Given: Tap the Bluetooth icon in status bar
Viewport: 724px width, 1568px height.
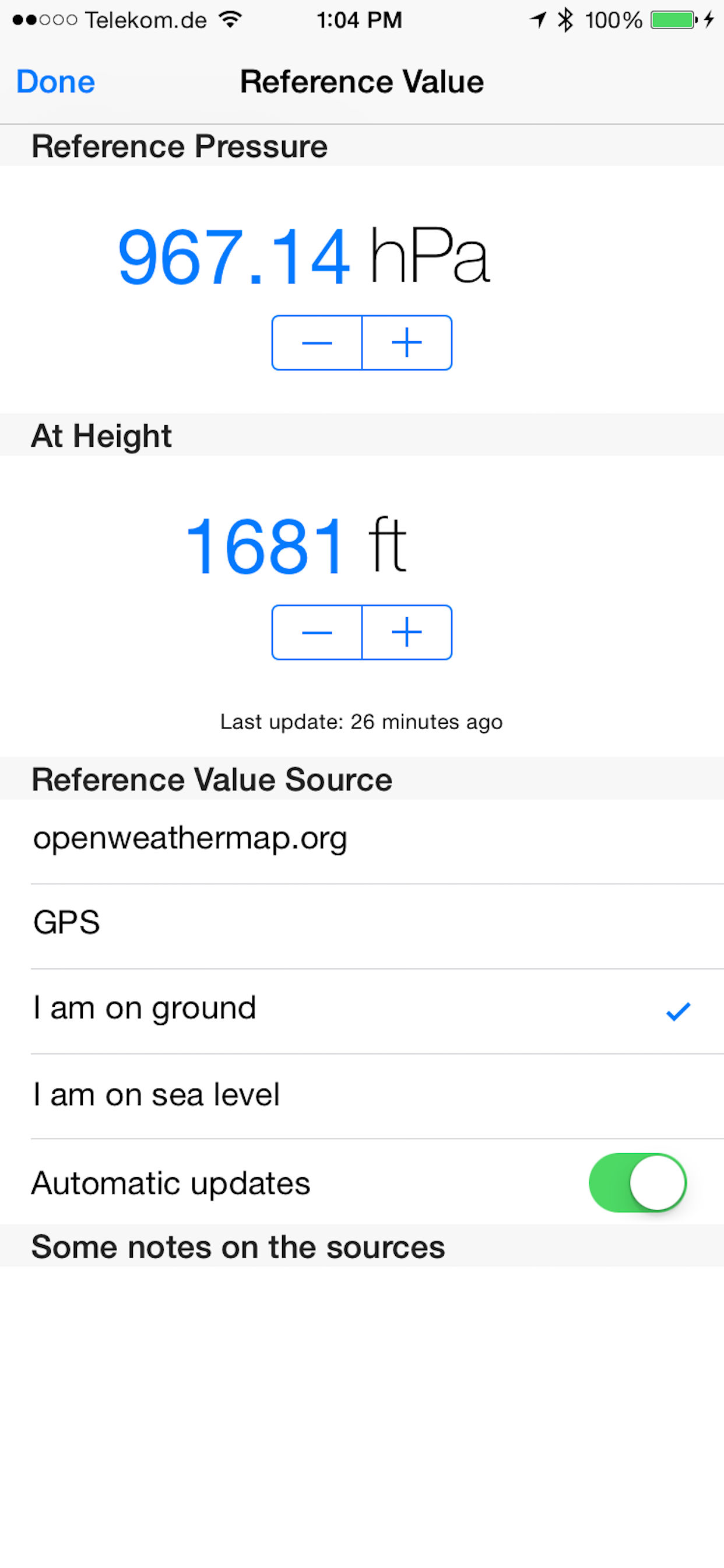Looking at the screenshot, I should [566, 20].
